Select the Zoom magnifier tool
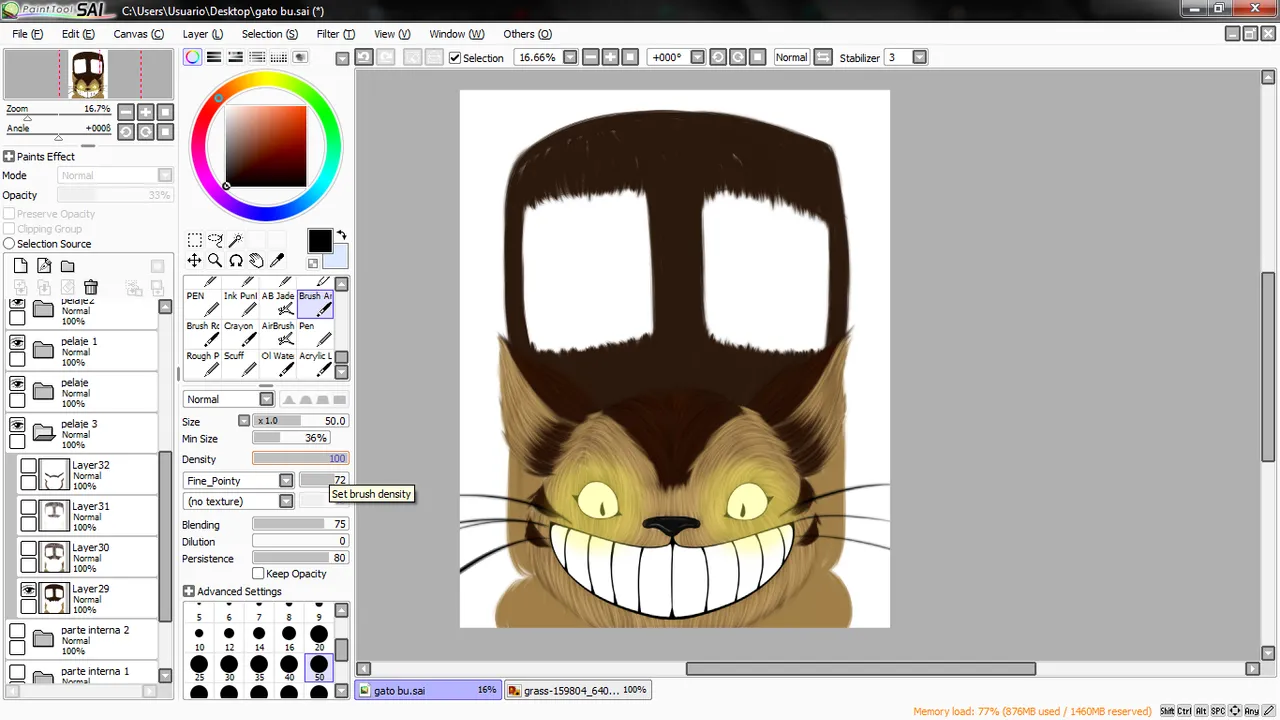 (x=215, y=260)
